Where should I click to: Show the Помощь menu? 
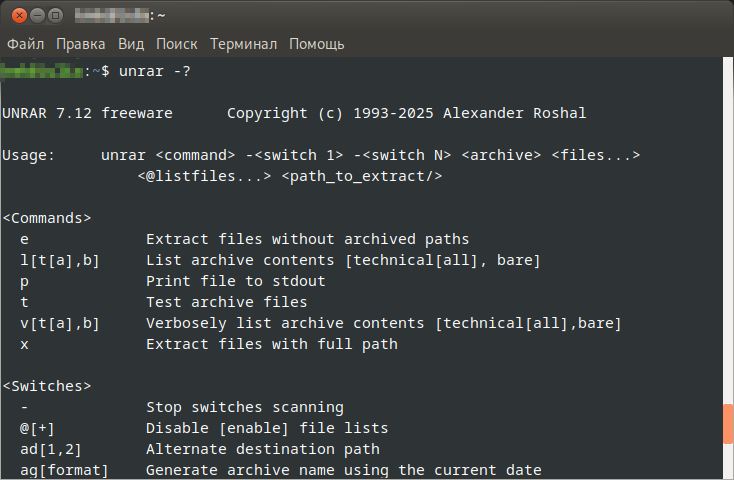317,44
